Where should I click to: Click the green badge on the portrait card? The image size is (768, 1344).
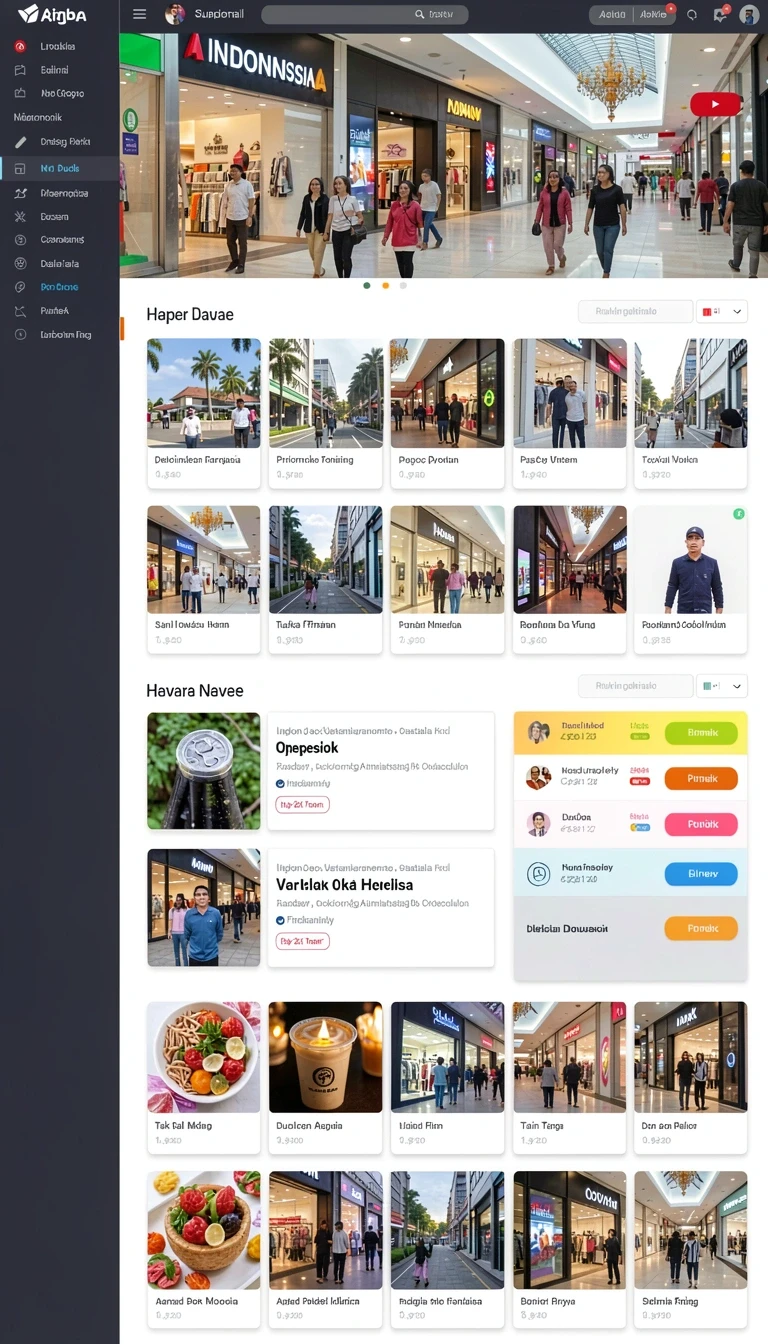tap(739, 513)
